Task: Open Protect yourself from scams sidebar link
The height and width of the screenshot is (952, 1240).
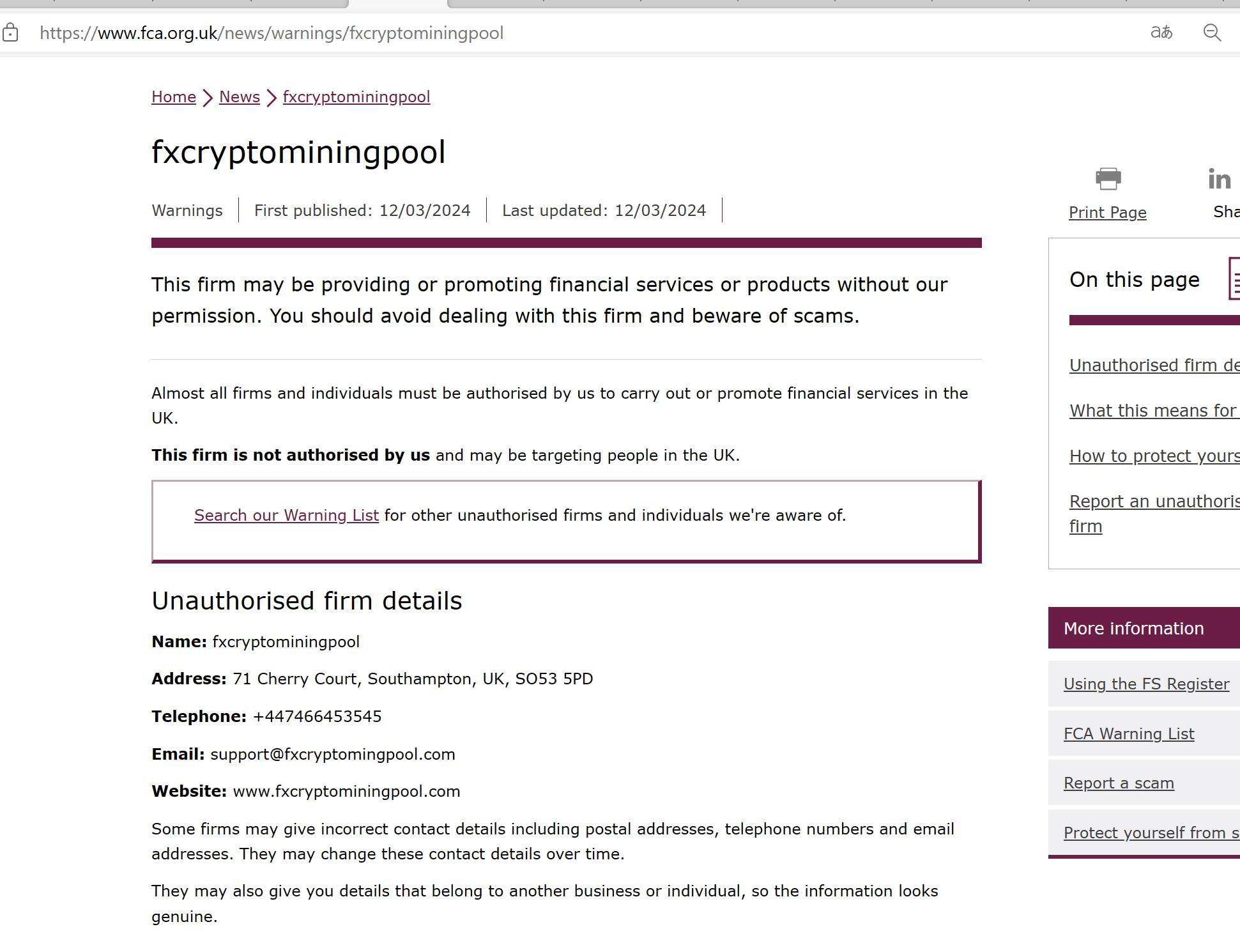Action: [1151, 833]
